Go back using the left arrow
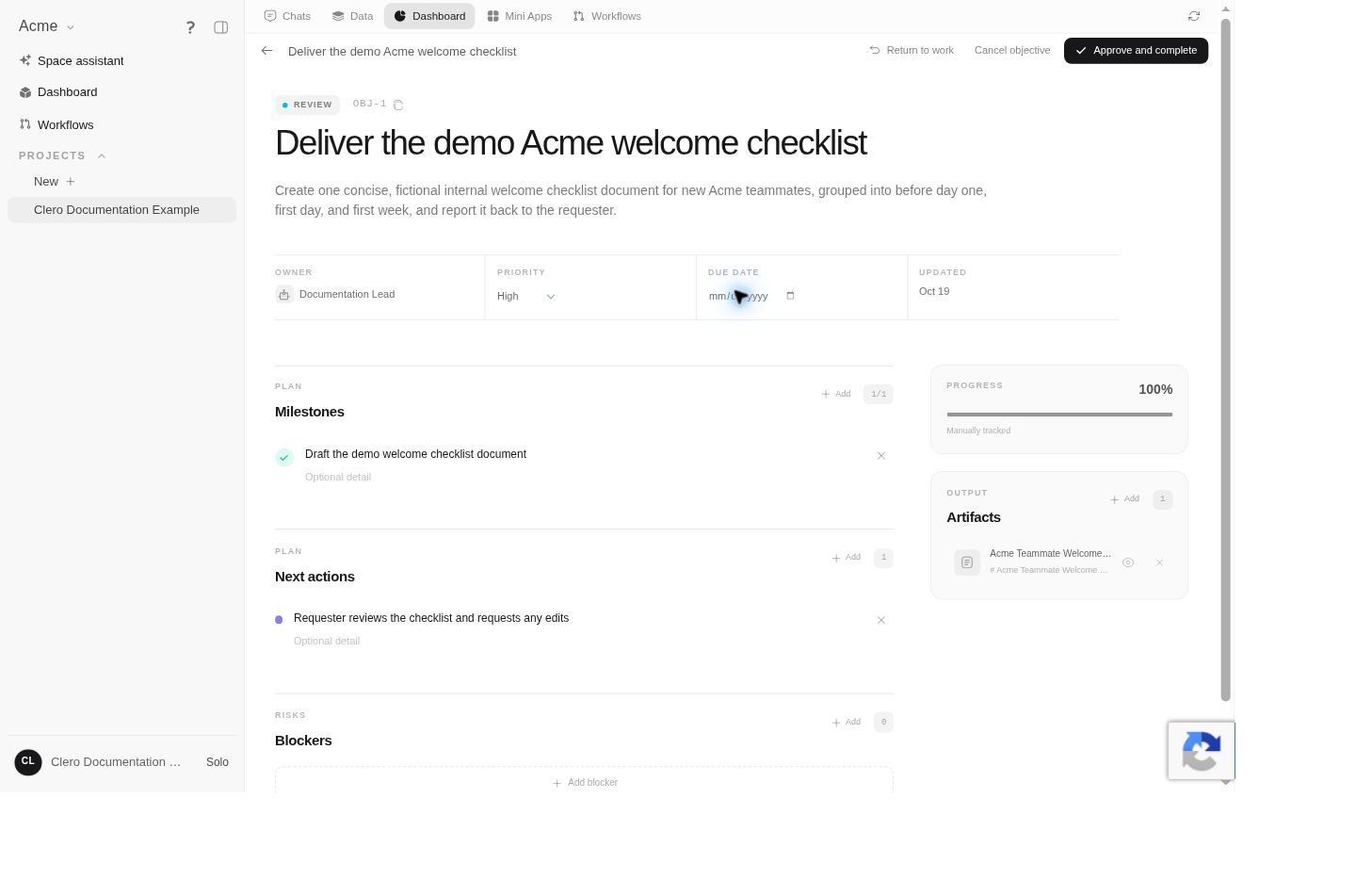The image size is (1372, 880). tap(267, 51)
